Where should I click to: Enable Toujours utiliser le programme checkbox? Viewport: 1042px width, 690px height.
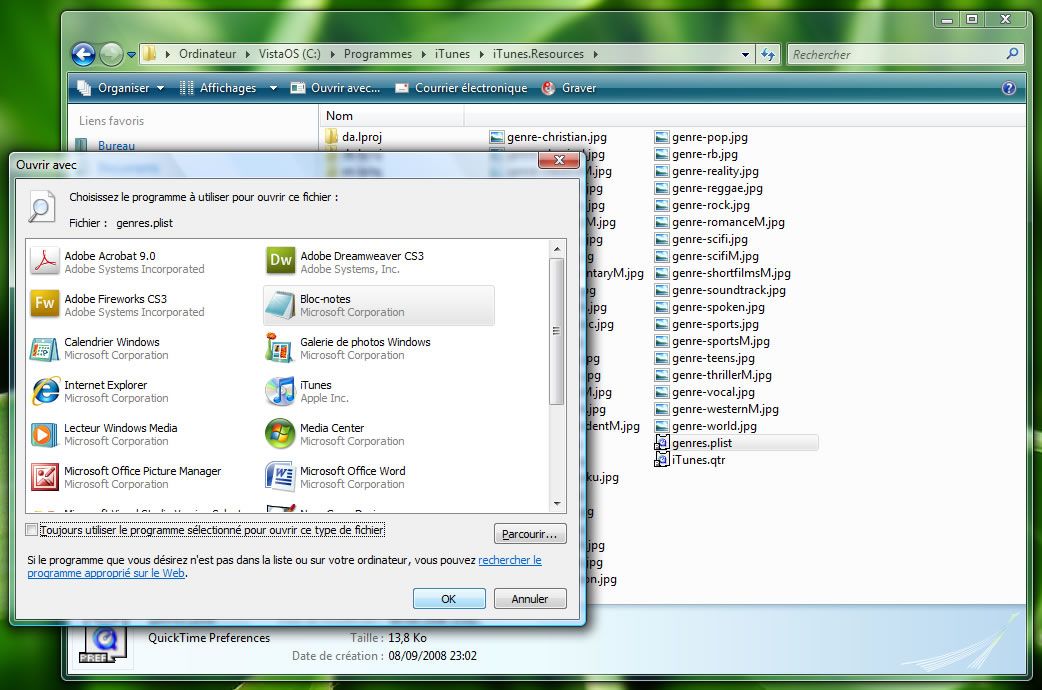[31, 530]
